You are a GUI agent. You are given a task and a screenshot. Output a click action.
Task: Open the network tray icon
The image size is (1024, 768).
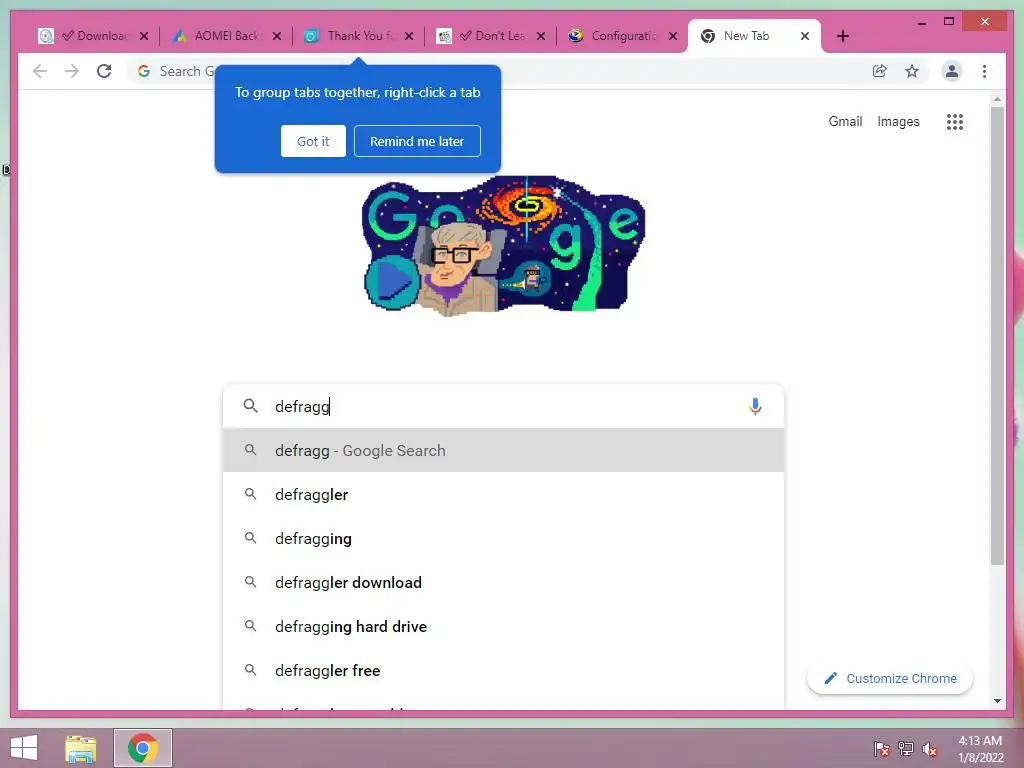906,748
